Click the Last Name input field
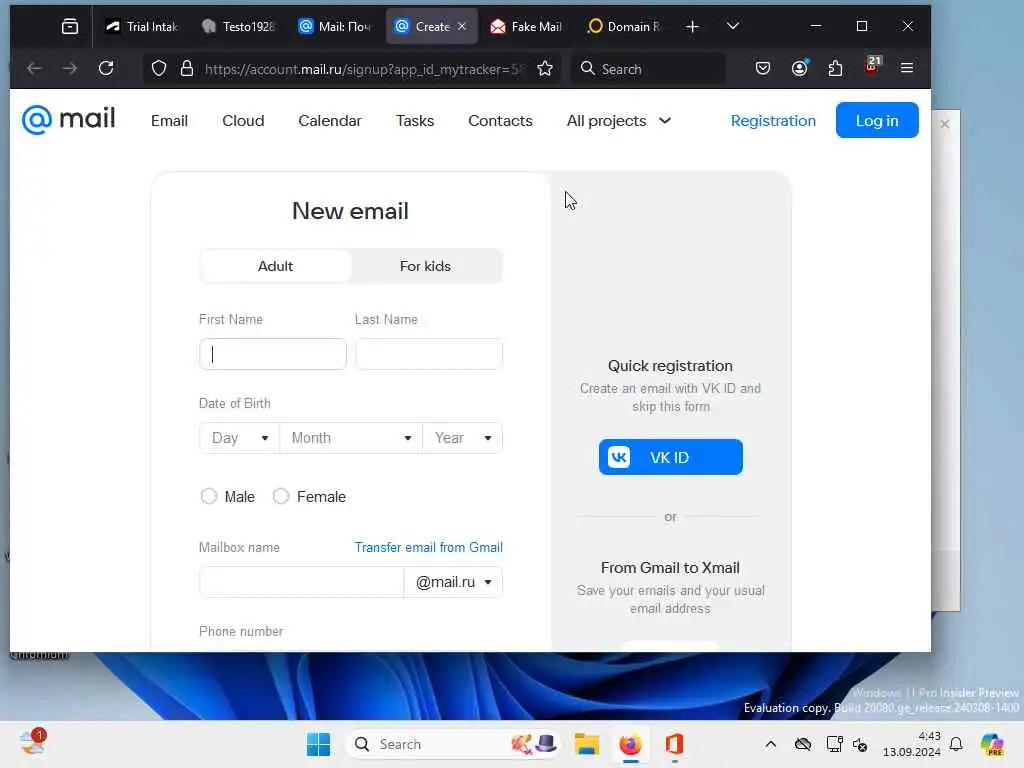1024x768 pixels. (x=429, y=354)
